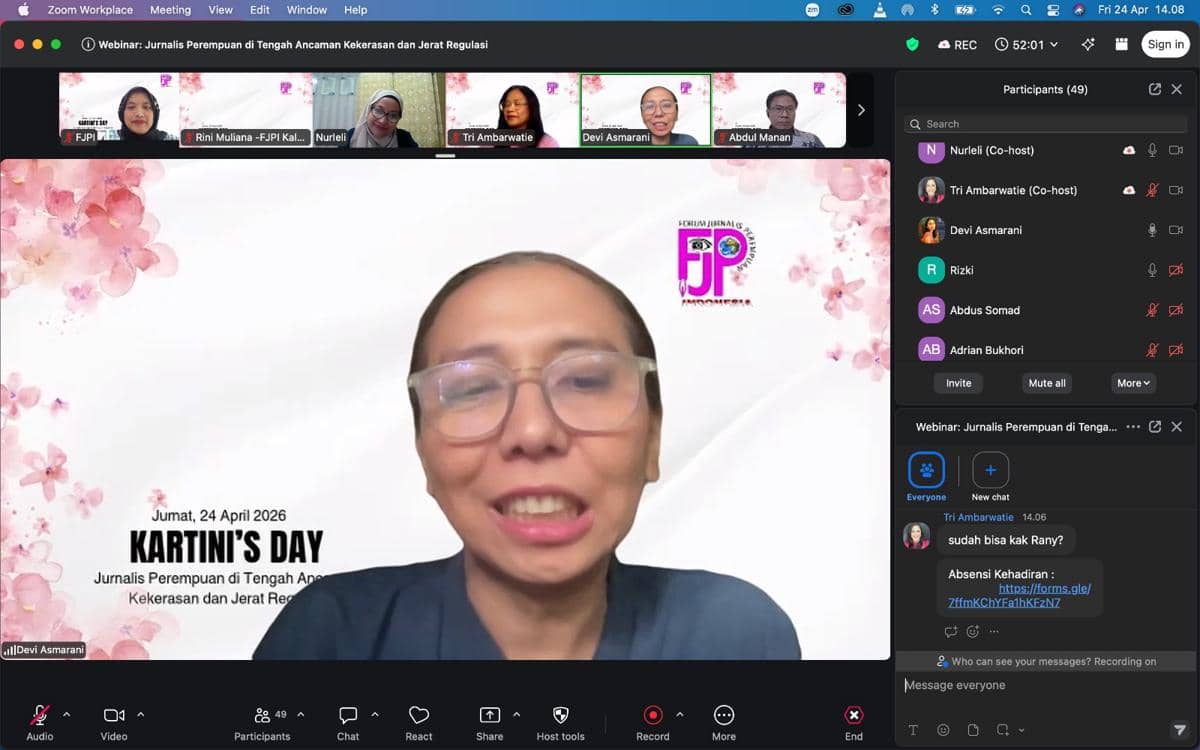Screen dimensions: 1200x750
Task: Mute Devi Asmarani's microphone in the participants list
Action: 1152,230
